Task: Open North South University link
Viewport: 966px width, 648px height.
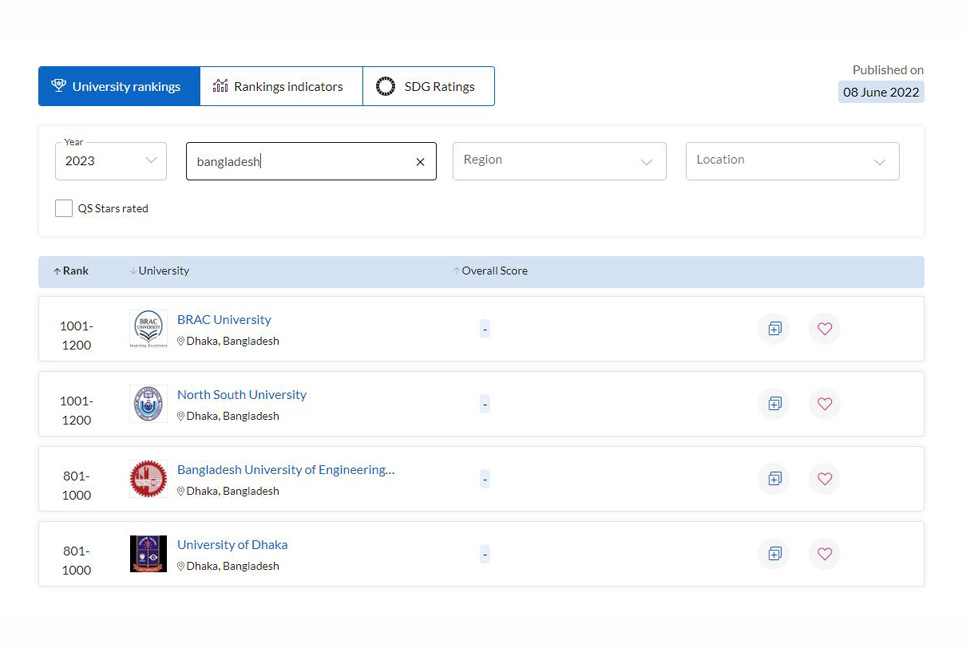Action: [242, 395]
